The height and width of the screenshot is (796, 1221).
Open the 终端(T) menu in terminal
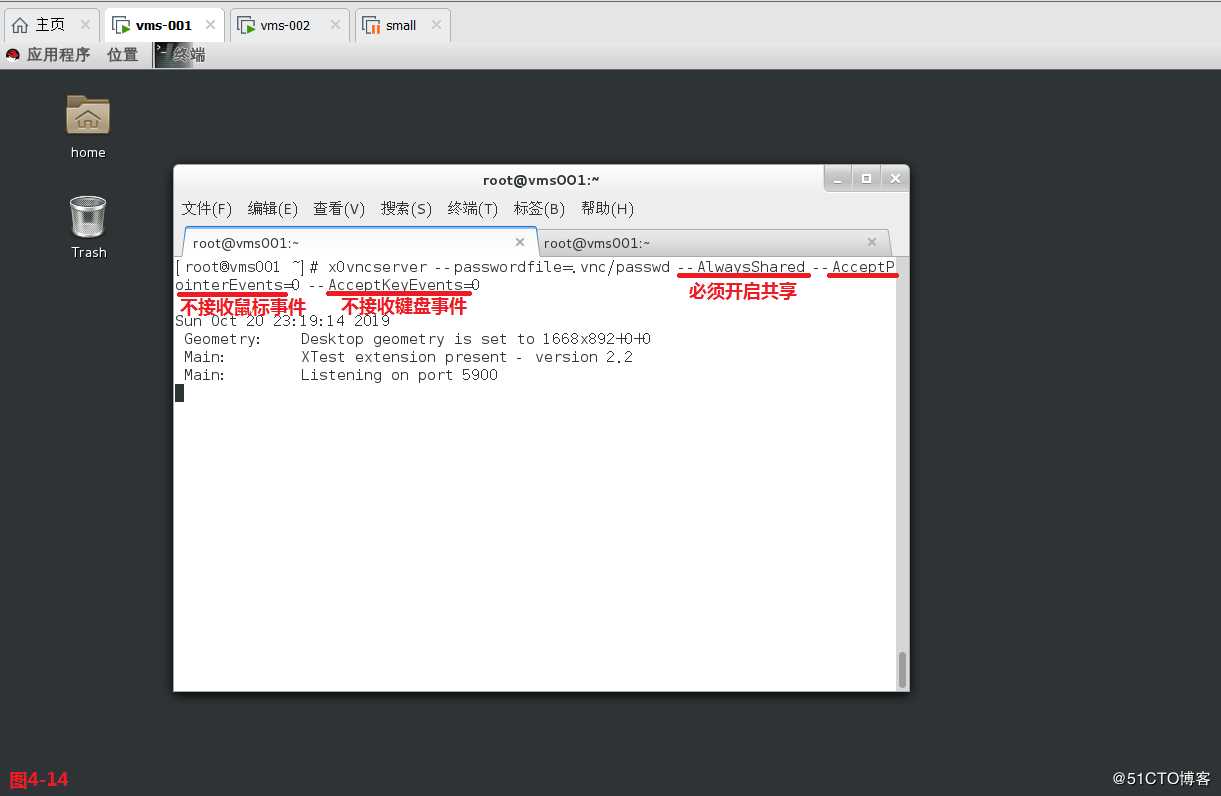point(473,208)
